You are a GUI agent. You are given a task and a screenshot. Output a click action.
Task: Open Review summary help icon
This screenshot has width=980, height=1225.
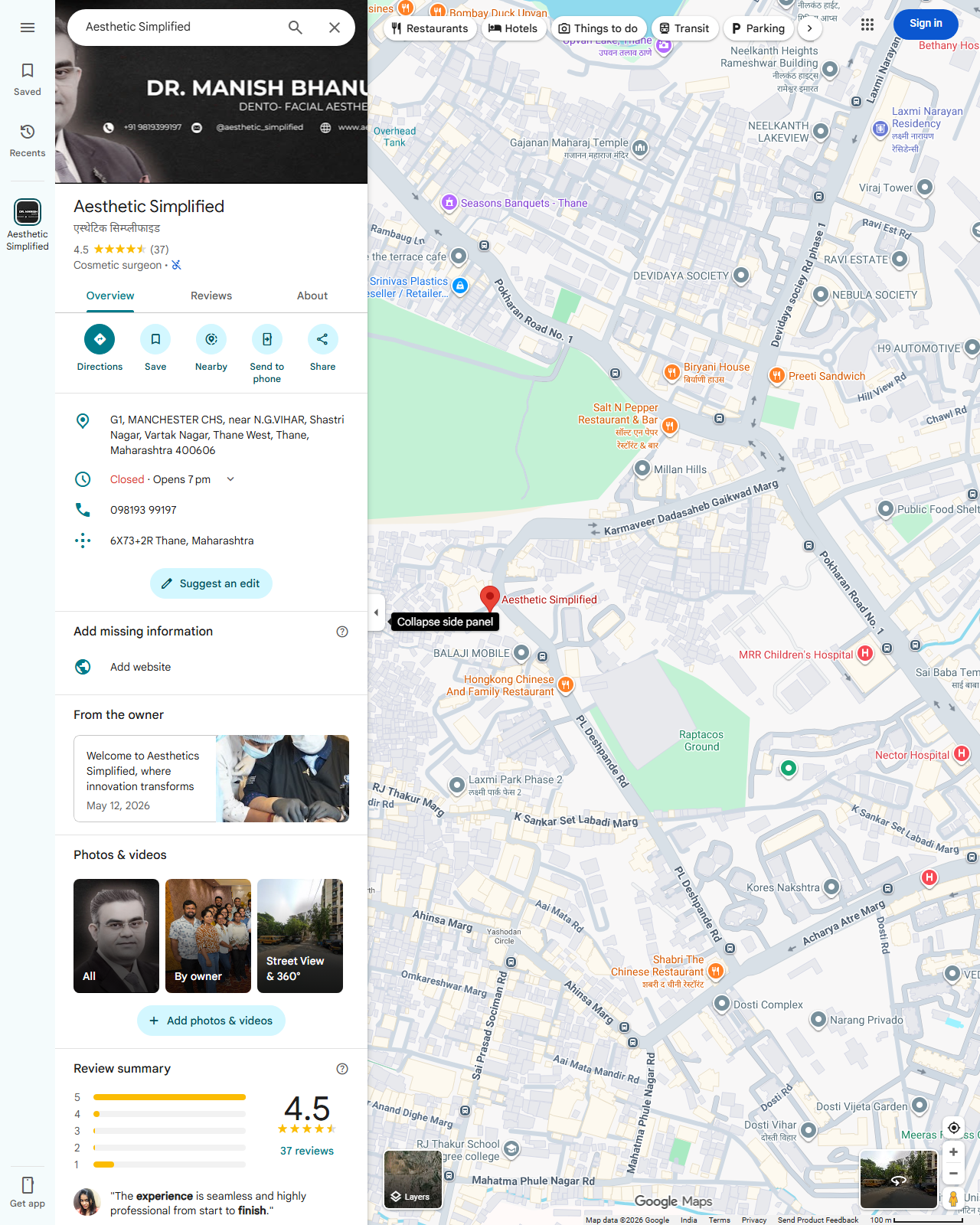(x=342, y=1069)
